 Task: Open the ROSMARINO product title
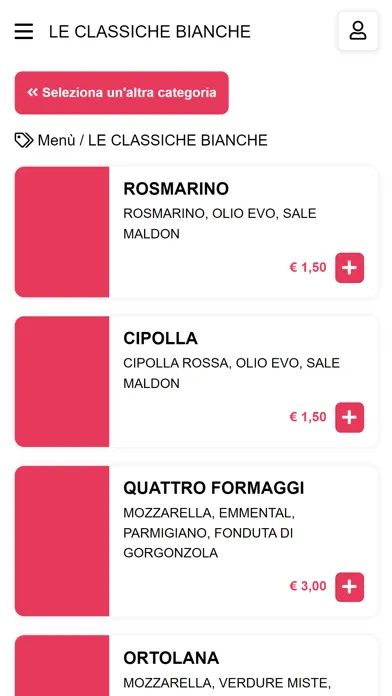(x=176, y=189)
